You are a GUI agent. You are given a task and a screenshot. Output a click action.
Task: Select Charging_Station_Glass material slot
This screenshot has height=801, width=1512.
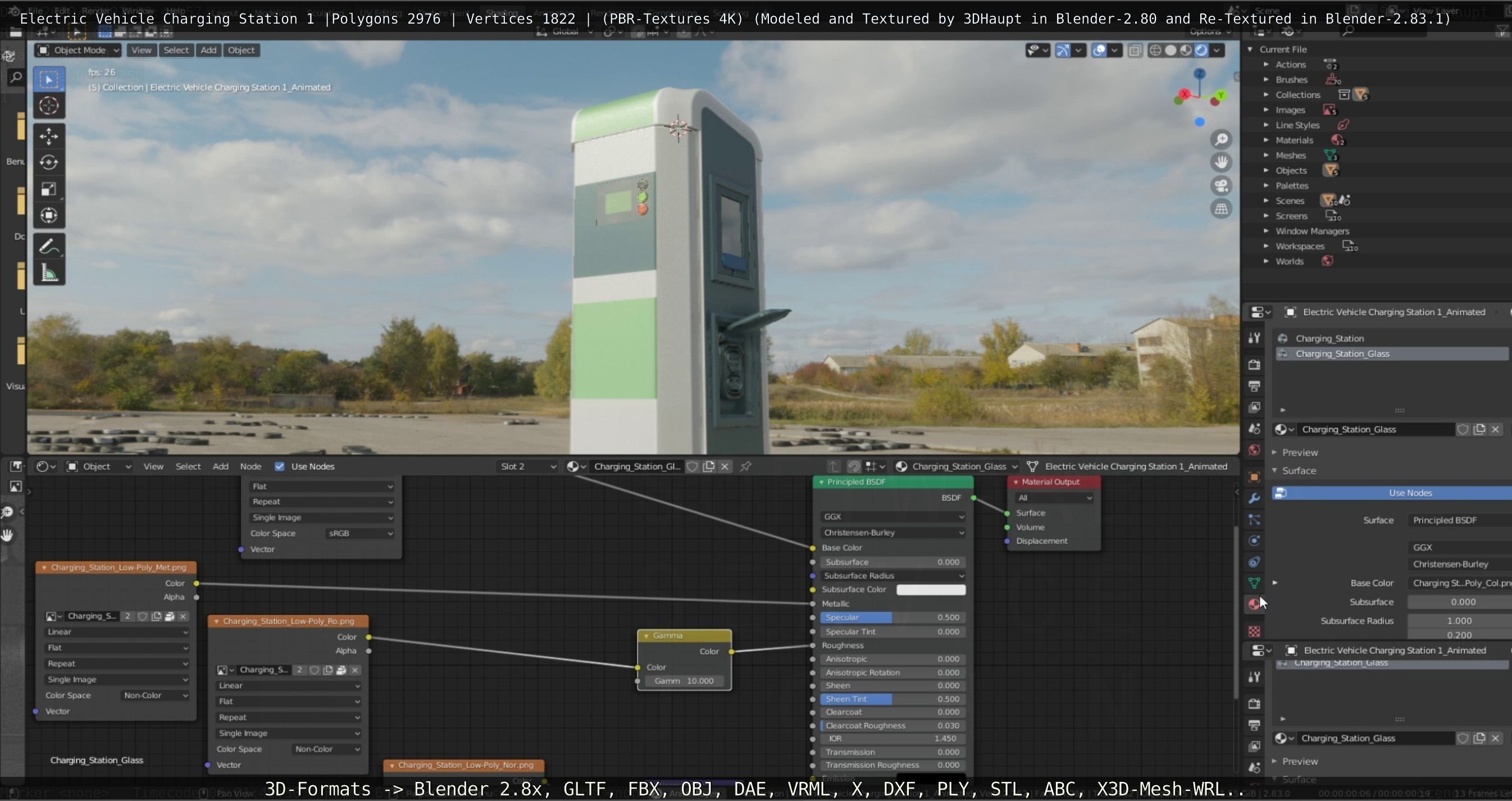coord(1392,354)
